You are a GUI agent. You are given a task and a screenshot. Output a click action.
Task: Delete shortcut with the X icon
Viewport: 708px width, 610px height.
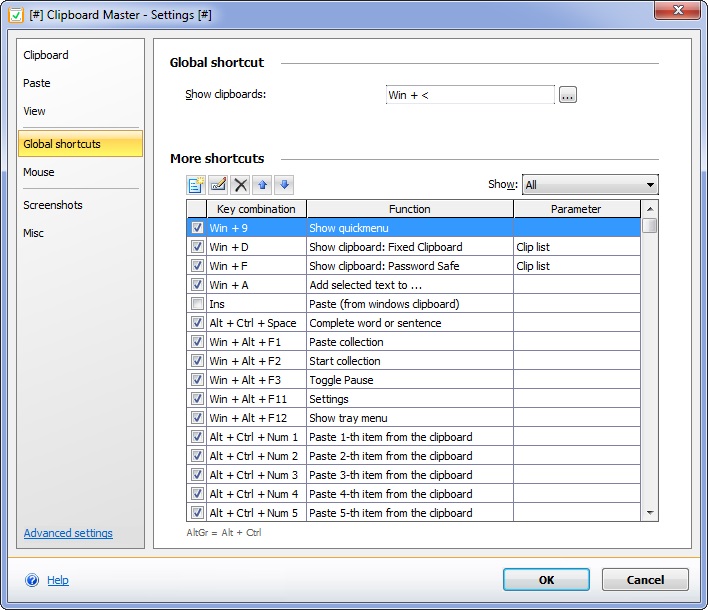(x=241, y=185)
